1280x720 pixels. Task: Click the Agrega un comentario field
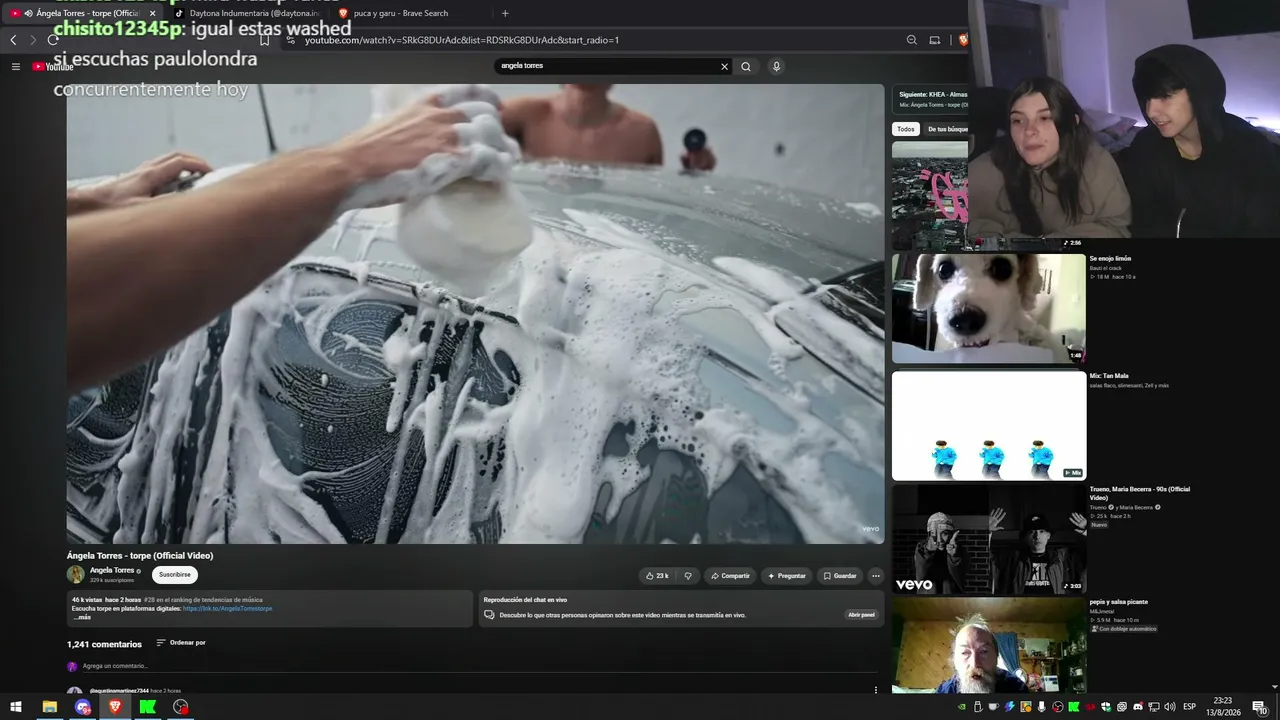(480, 666)
